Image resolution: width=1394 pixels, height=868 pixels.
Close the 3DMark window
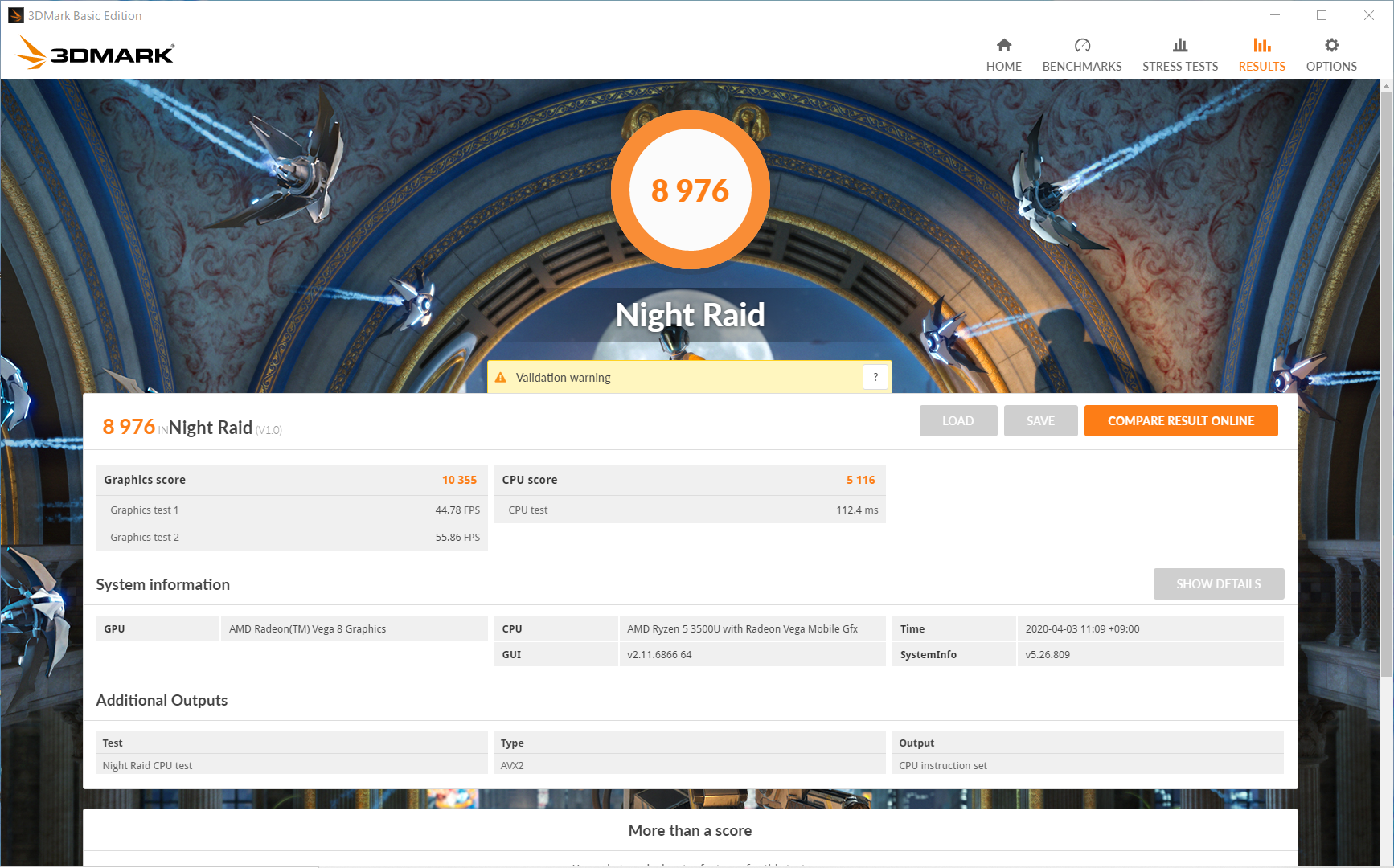coord(1369,15)
